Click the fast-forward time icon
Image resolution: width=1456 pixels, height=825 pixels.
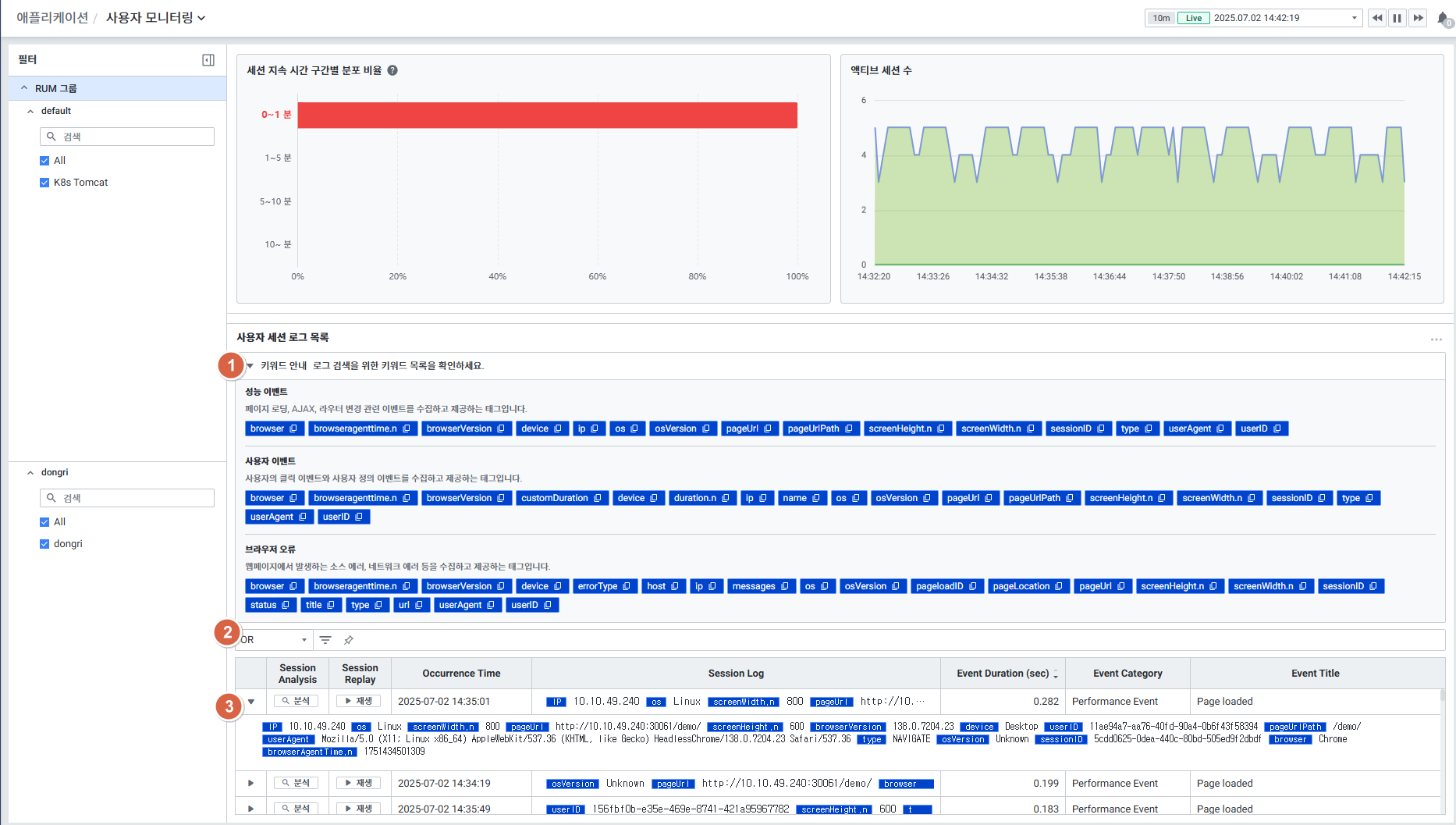pyautogui.click(x=1419, y=18)
